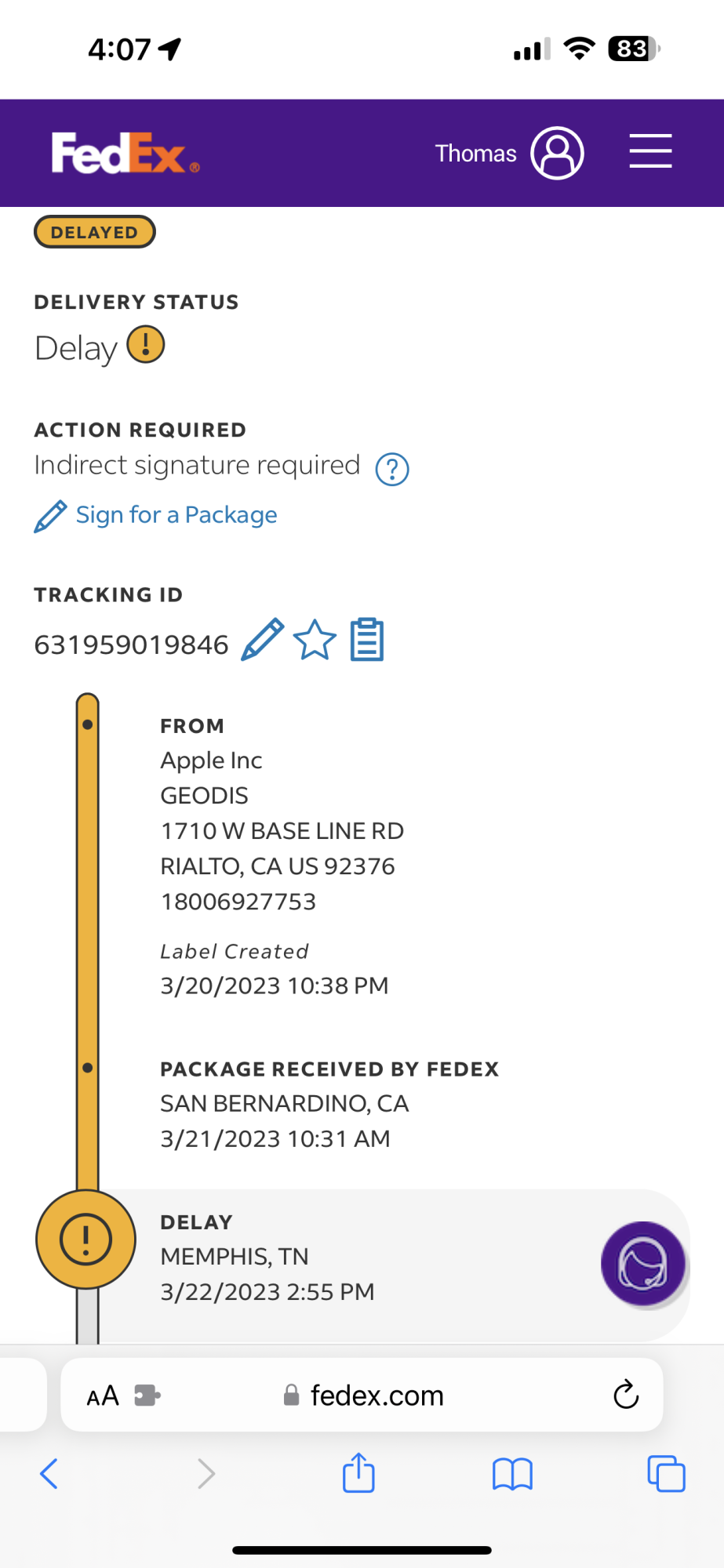Tap the delay alert icon under Delivery Status

146,345
